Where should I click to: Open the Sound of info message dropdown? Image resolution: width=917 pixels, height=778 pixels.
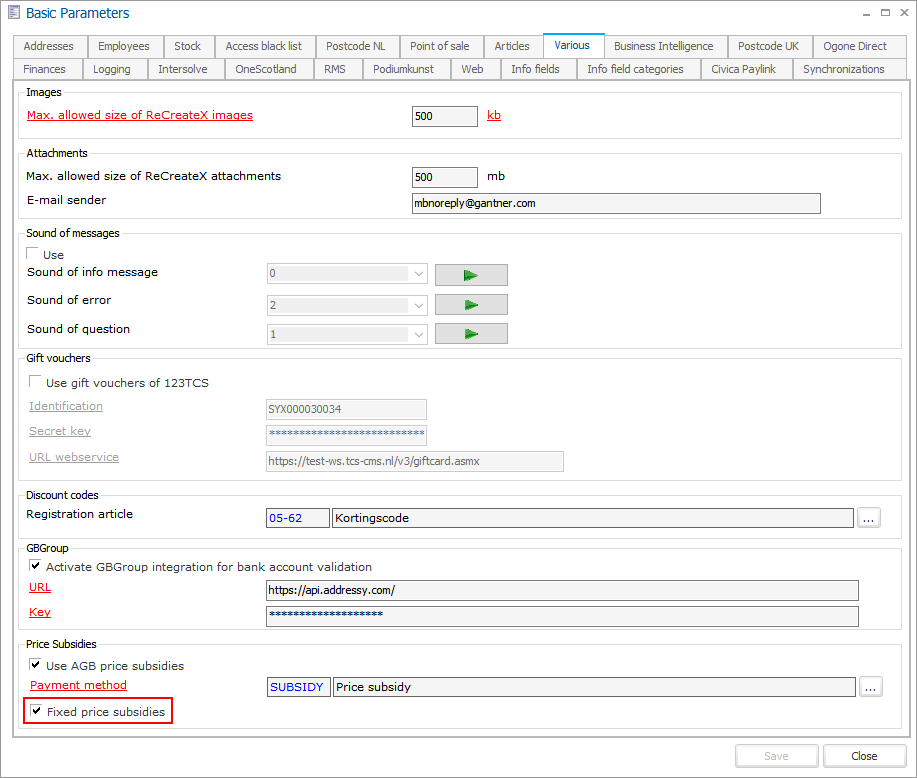pos(418,275)
